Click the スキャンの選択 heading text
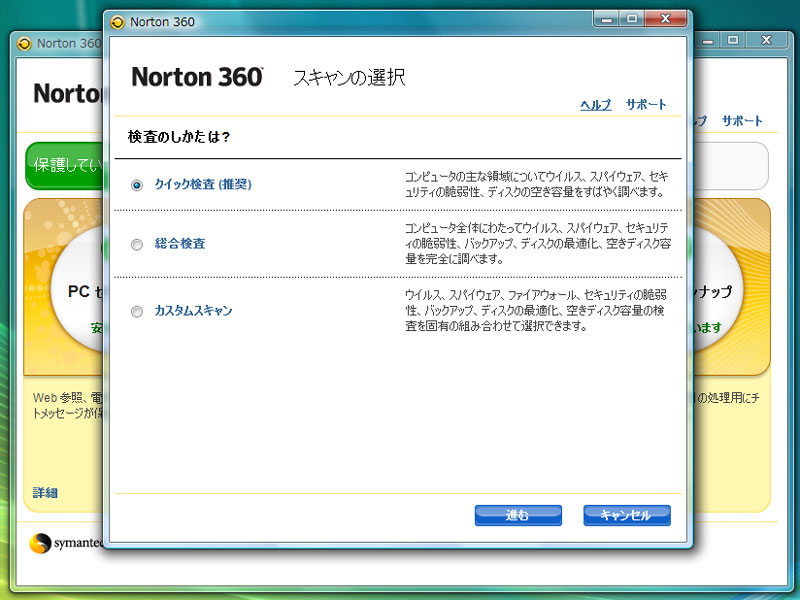Viewport: 800px width, 600px height. [349, 78]
